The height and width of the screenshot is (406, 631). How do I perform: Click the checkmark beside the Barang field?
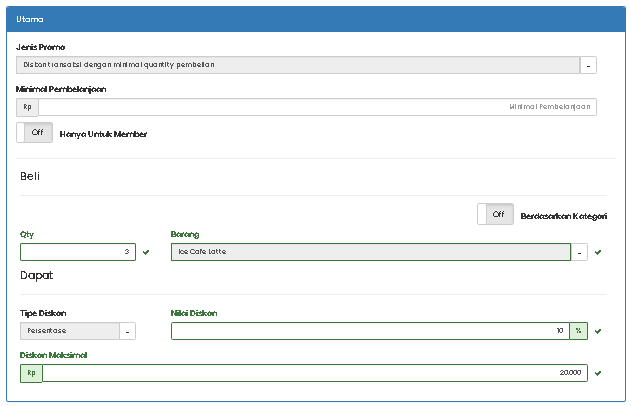click(598, 252)
